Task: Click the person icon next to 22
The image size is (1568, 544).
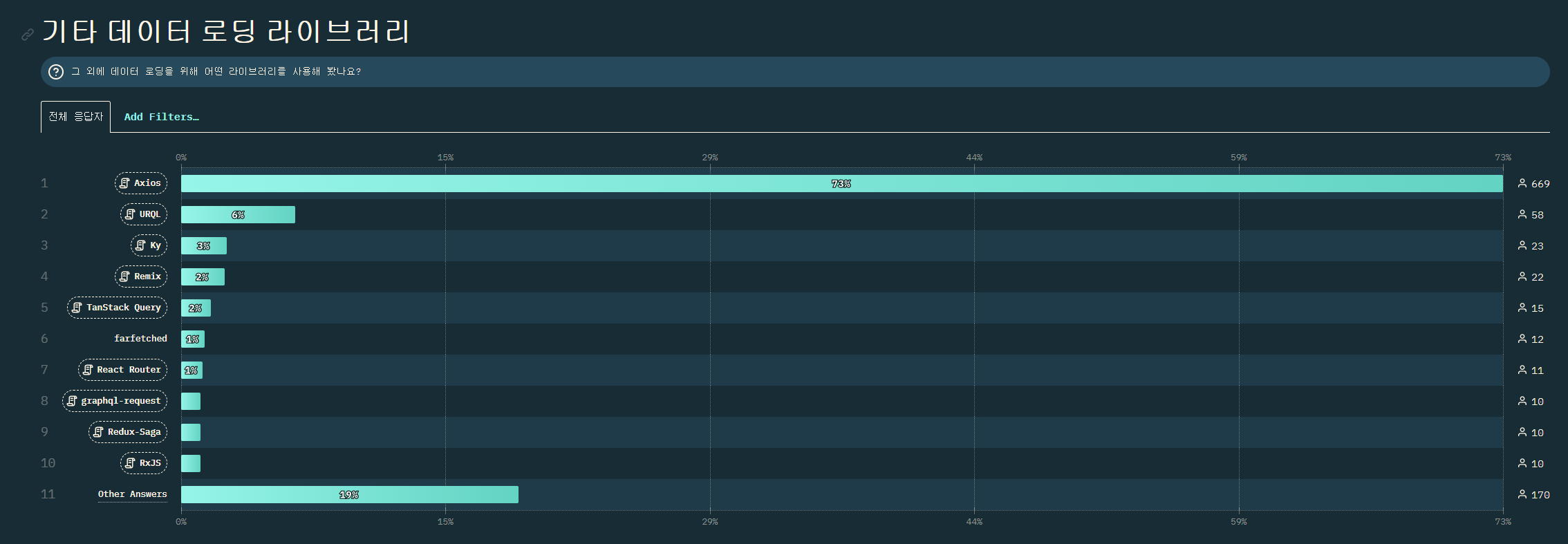Action: tap(1522, 276)
